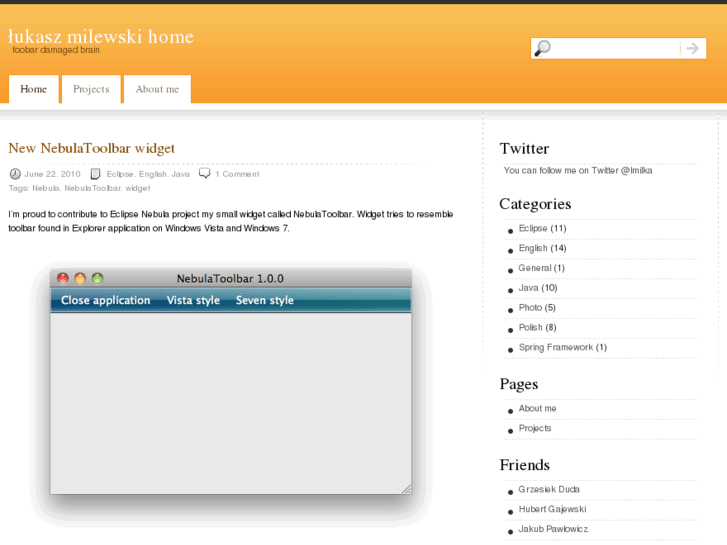
Task: Open the site title łukasz milewski home
Action: tap(101, 37)
